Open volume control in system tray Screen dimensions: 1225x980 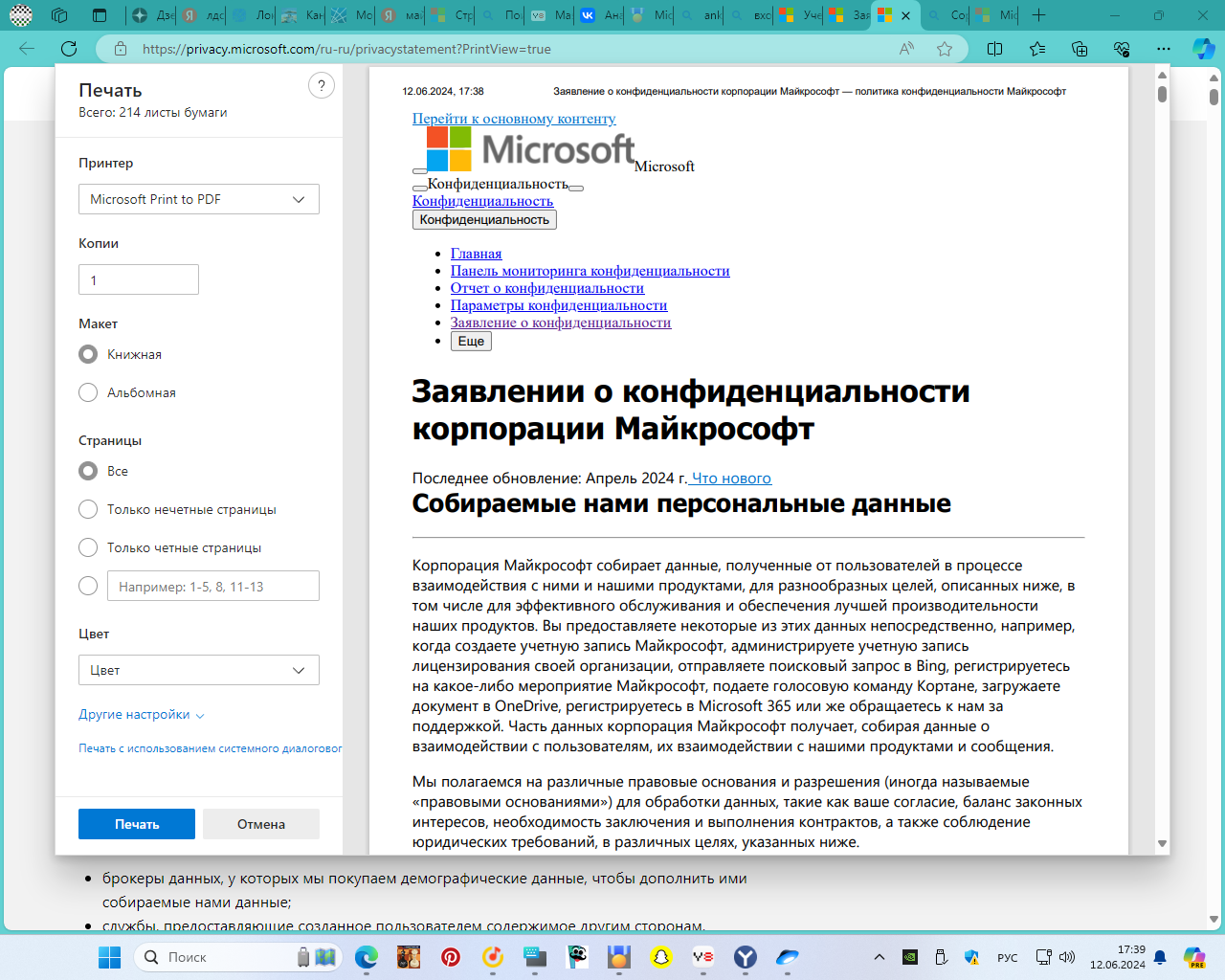tap(1067, 957)
